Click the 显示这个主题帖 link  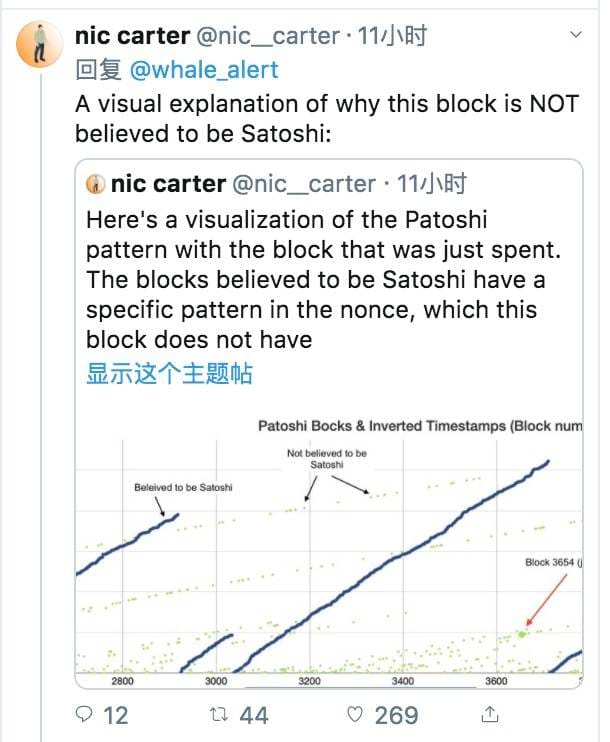(169, 374)
